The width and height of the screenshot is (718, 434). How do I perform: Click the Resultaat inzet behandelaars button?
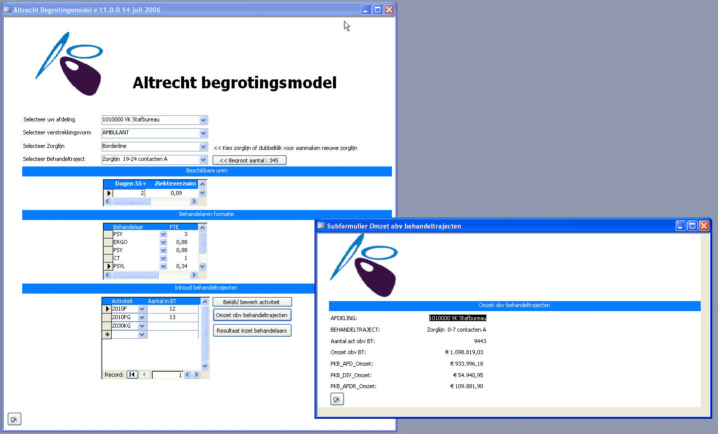(x=252, y=331)
